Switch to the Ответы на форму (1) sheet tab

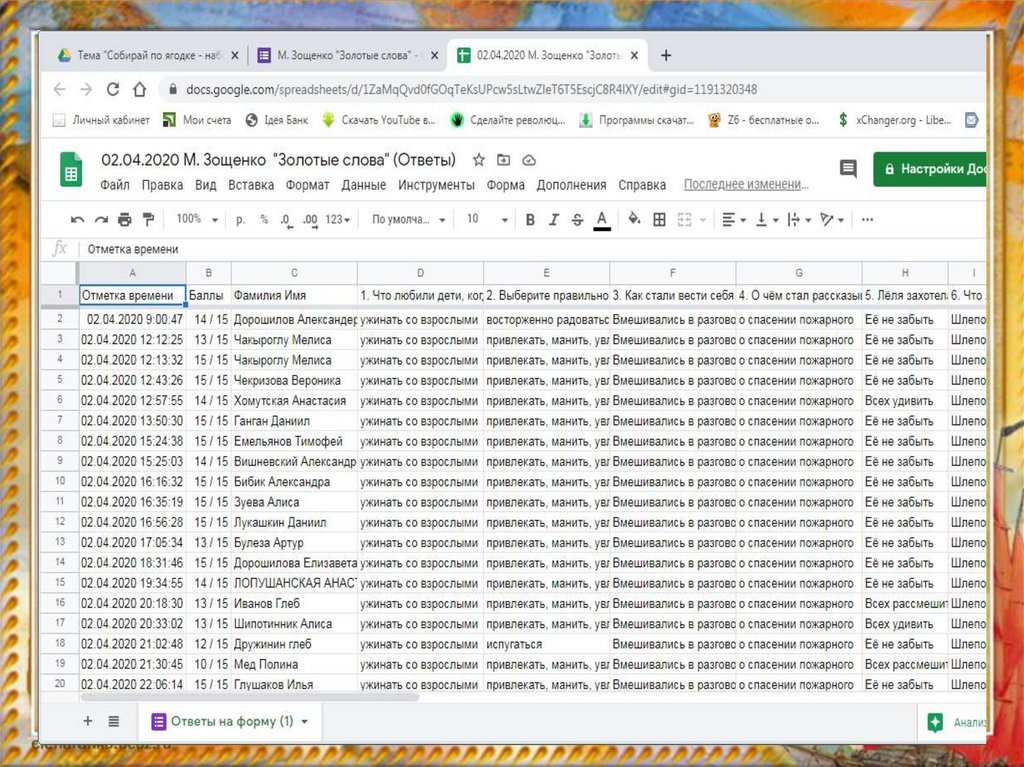click(230, 721)
